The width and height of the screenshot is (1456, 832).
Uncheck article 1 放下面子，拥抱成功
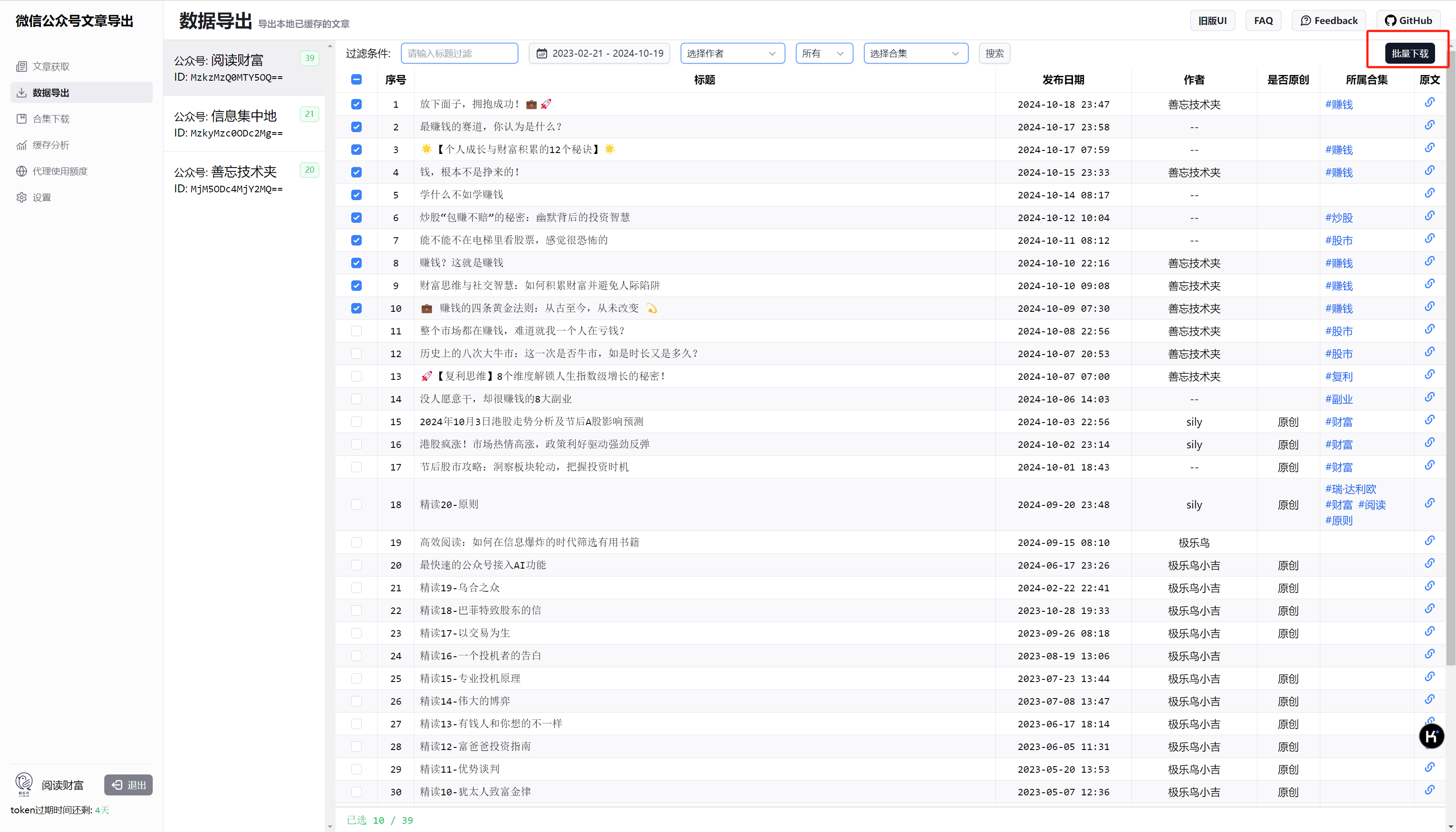356,104
